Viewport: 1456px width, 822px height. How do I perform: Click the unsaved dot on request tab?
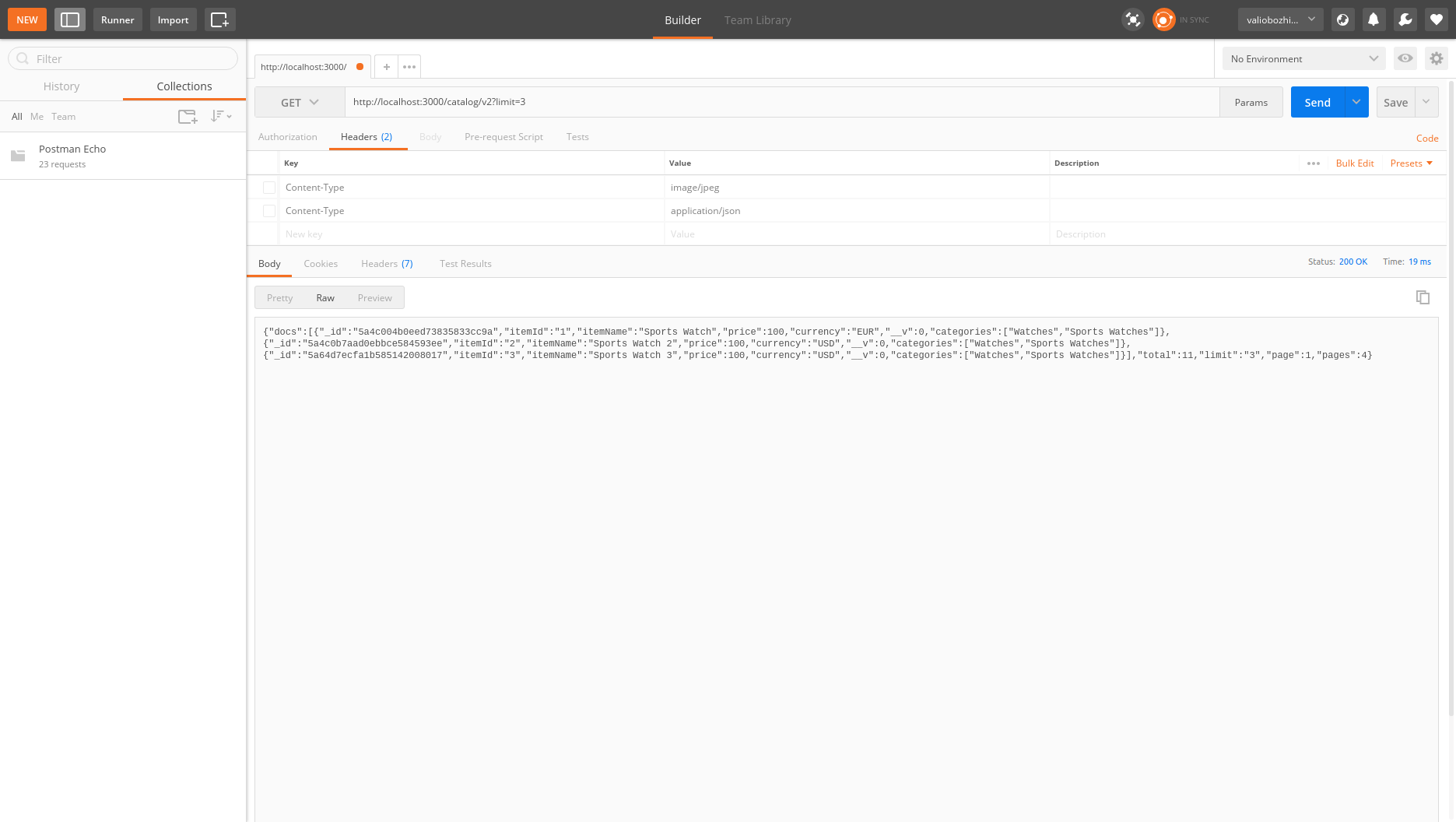360,67
